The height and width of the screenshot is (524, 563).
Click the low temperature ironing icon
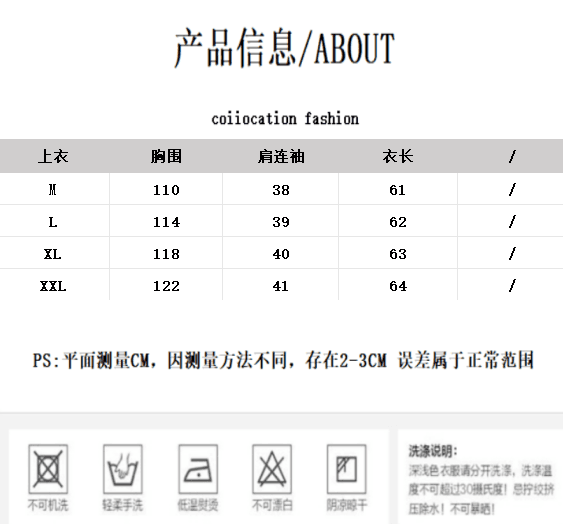198,469
